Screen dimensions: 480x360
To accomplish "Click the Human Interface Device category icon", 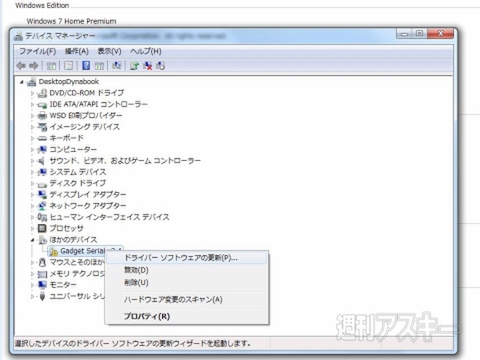I will point(42,217).
